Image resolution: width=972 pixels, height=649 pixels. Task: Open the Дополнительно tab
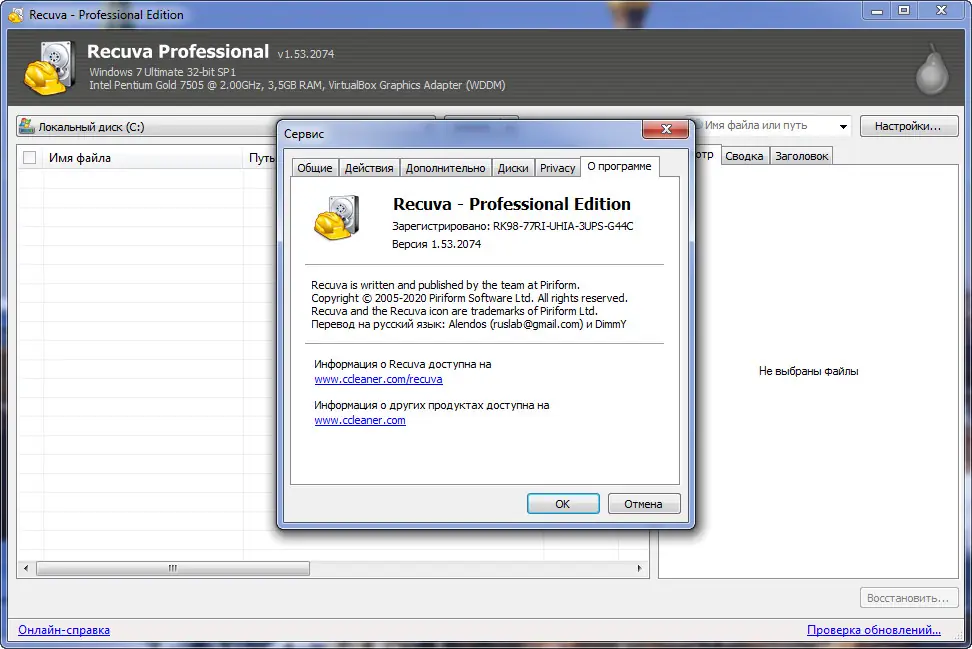pyautogui.click(x=445, y=168)
